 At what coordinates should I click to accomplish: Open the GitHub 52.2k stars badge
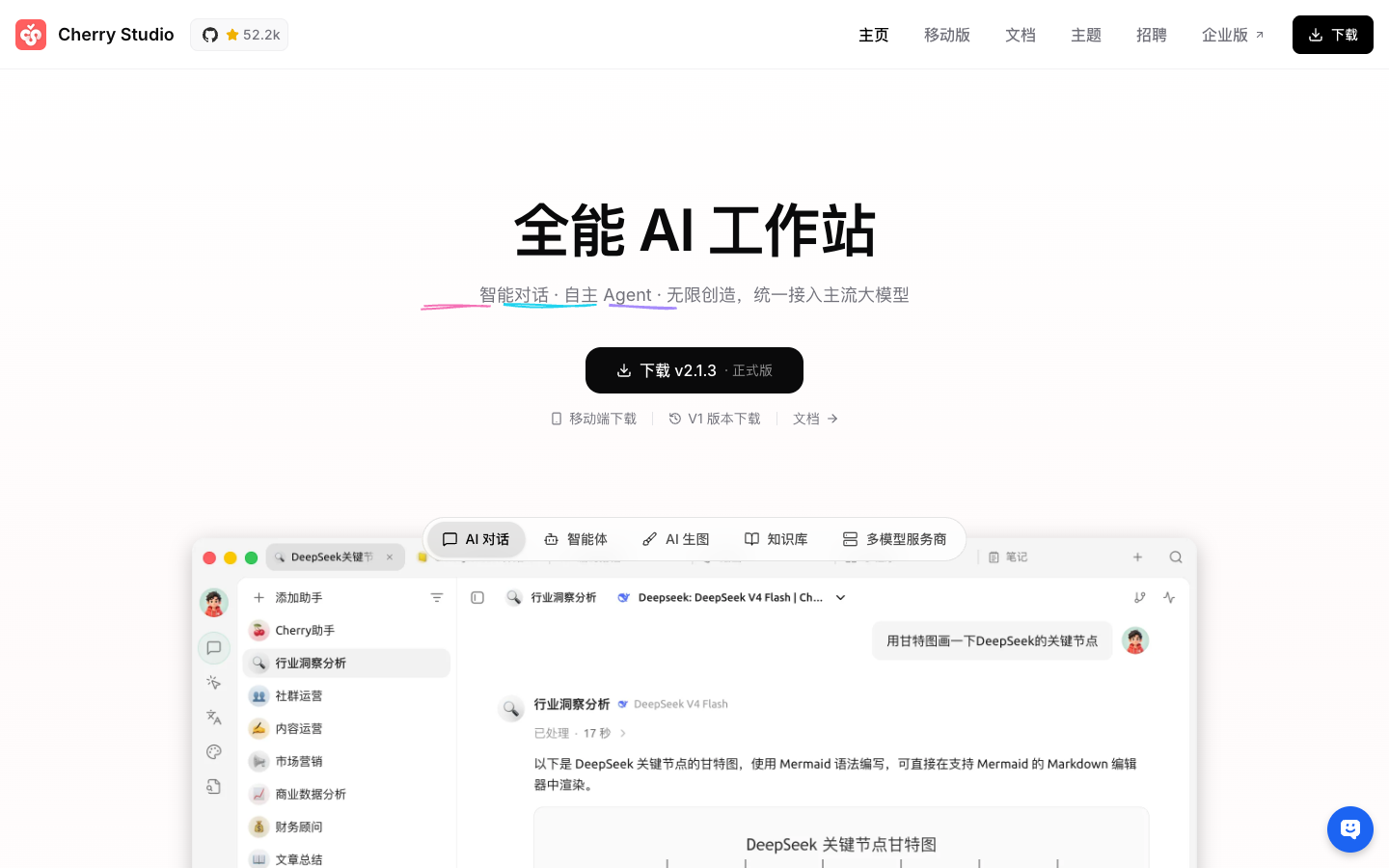[x=239, y=35]
